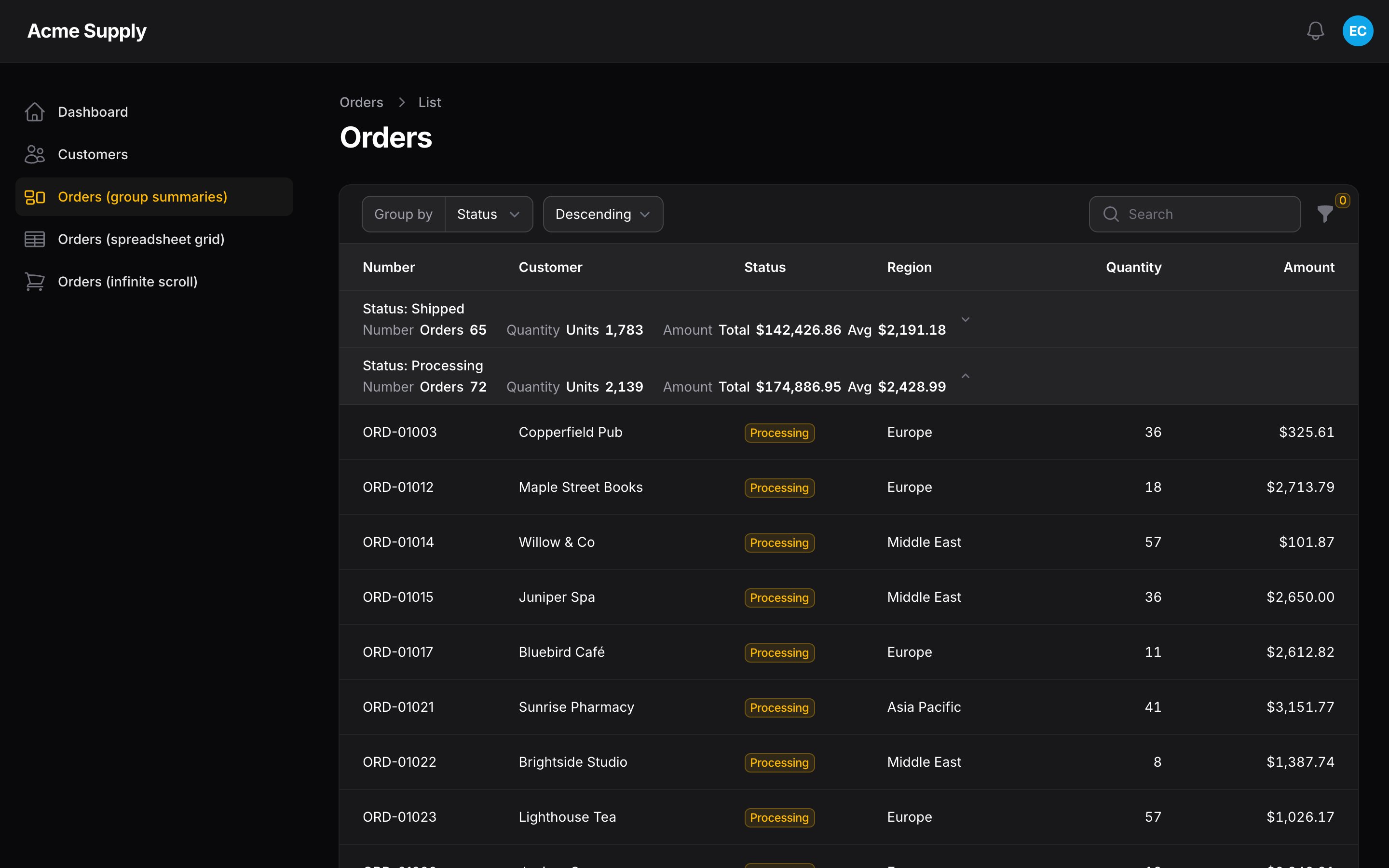This screenshot has width=1389, height=868.
Task: Click Processing badge on ORD-01014 row
Action: [779, 542]
